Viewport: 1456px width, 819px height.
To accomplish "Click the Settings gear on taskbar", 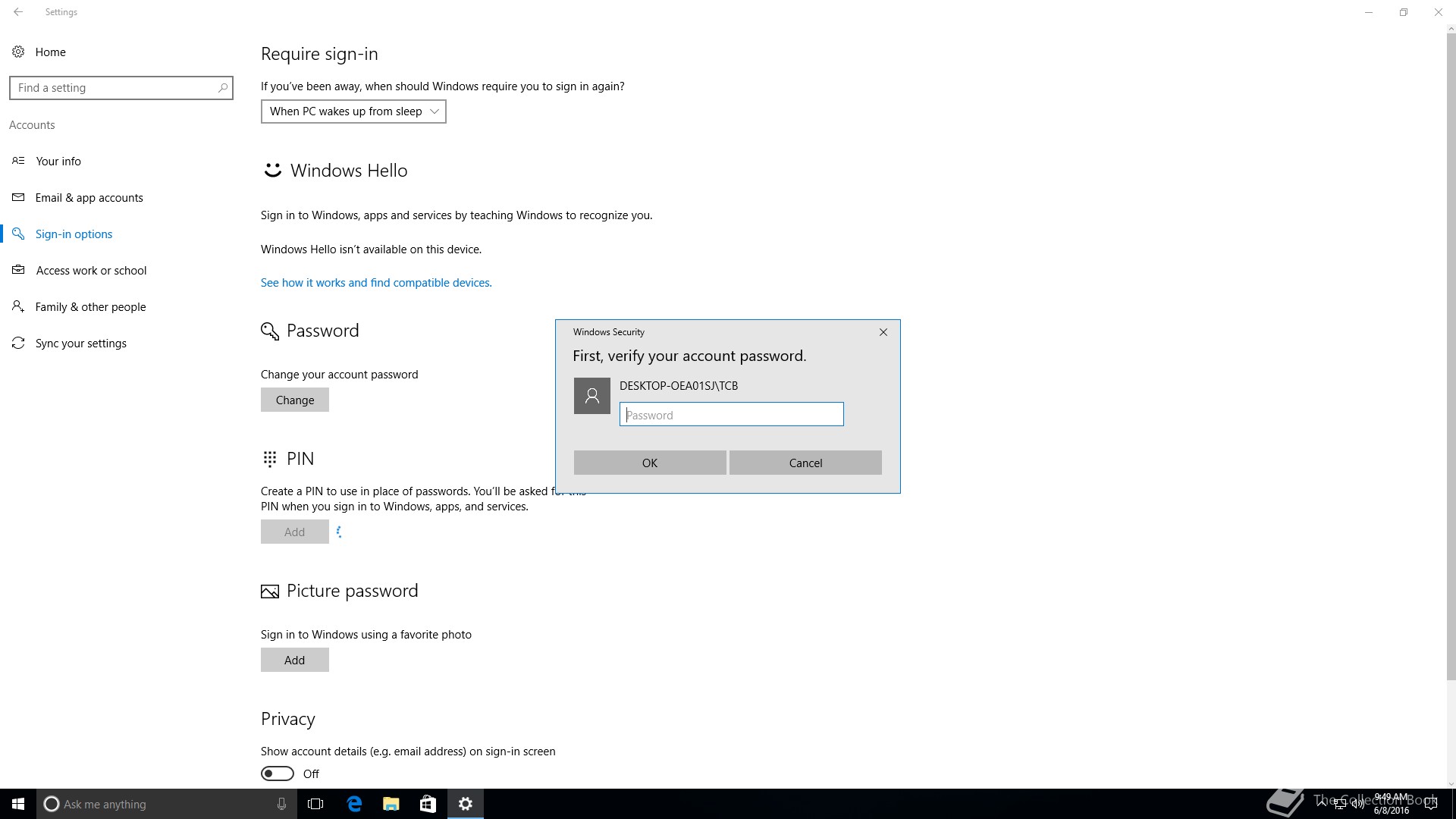I will point(466,804).
